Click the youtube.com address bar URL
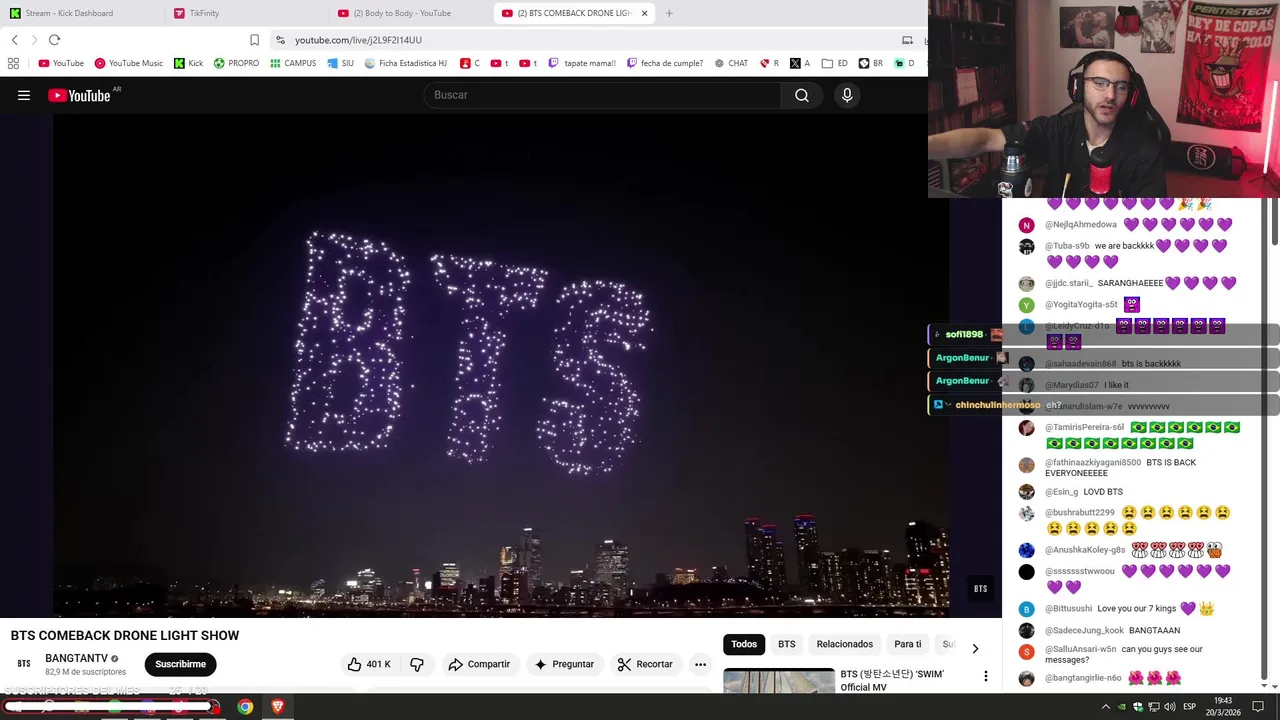The image size is (1280, 720). [358, 40]
